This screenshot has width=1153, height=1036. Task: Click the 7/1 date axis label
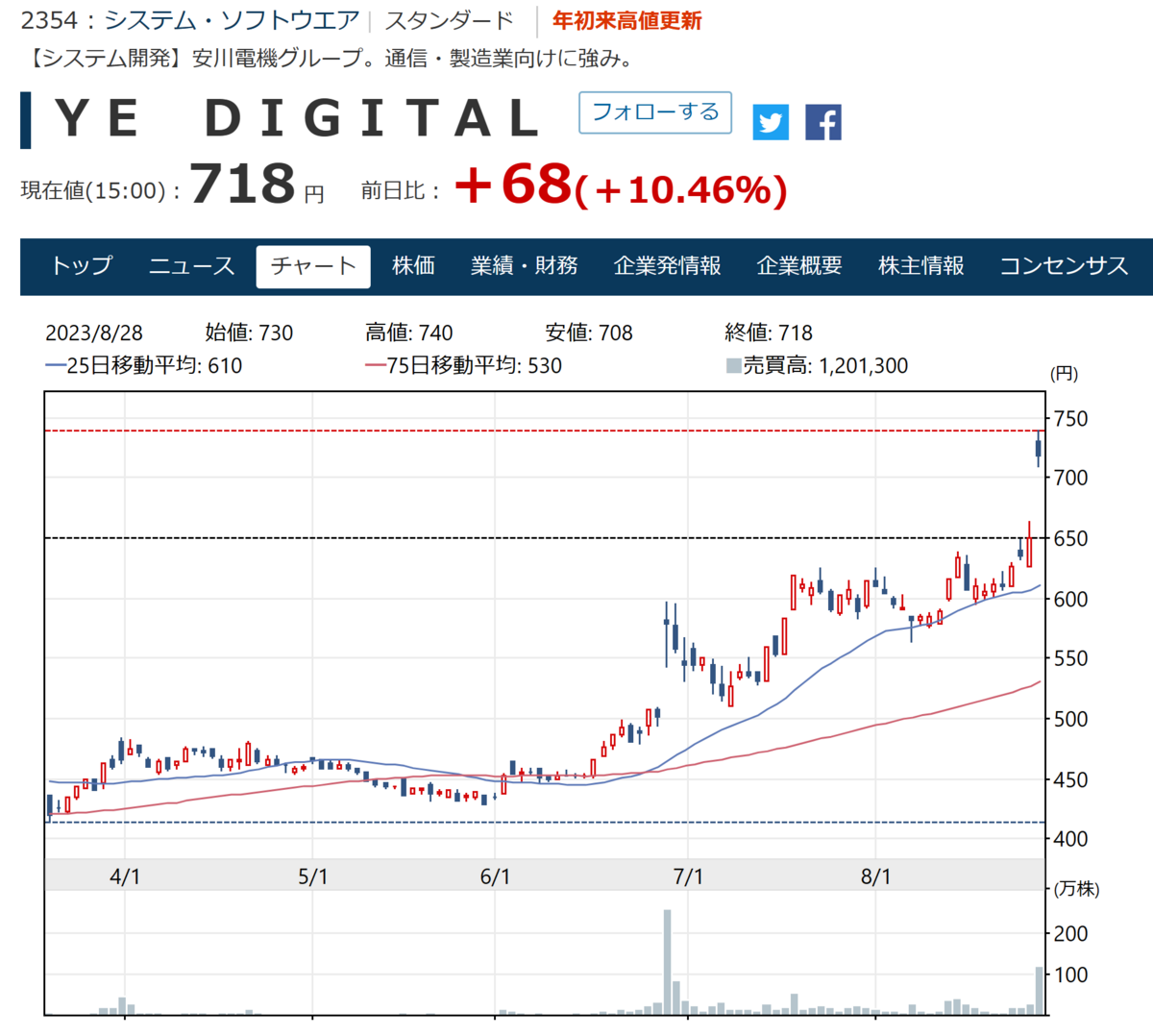688,876
